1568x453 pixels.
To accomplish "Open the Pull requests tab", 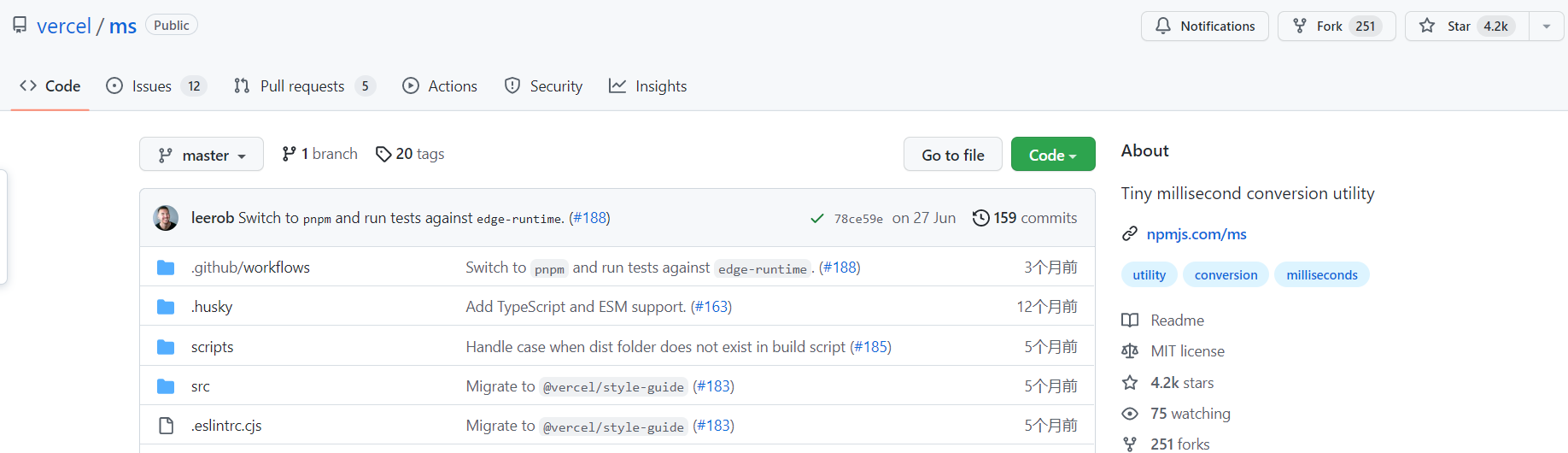I will [304, 86].
